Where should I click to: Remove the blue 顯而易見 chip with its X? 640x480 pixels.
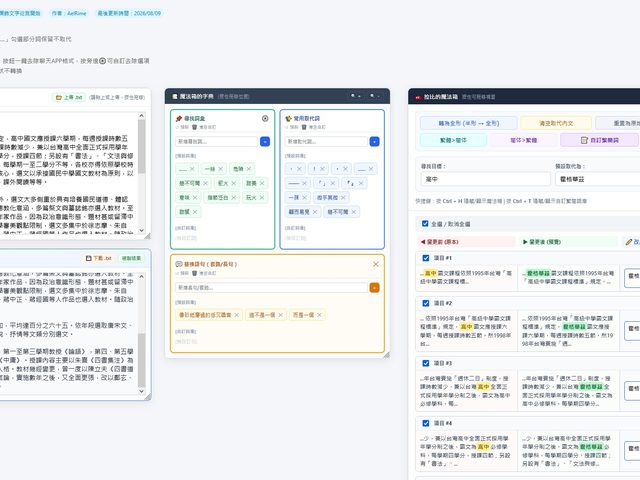315,212
